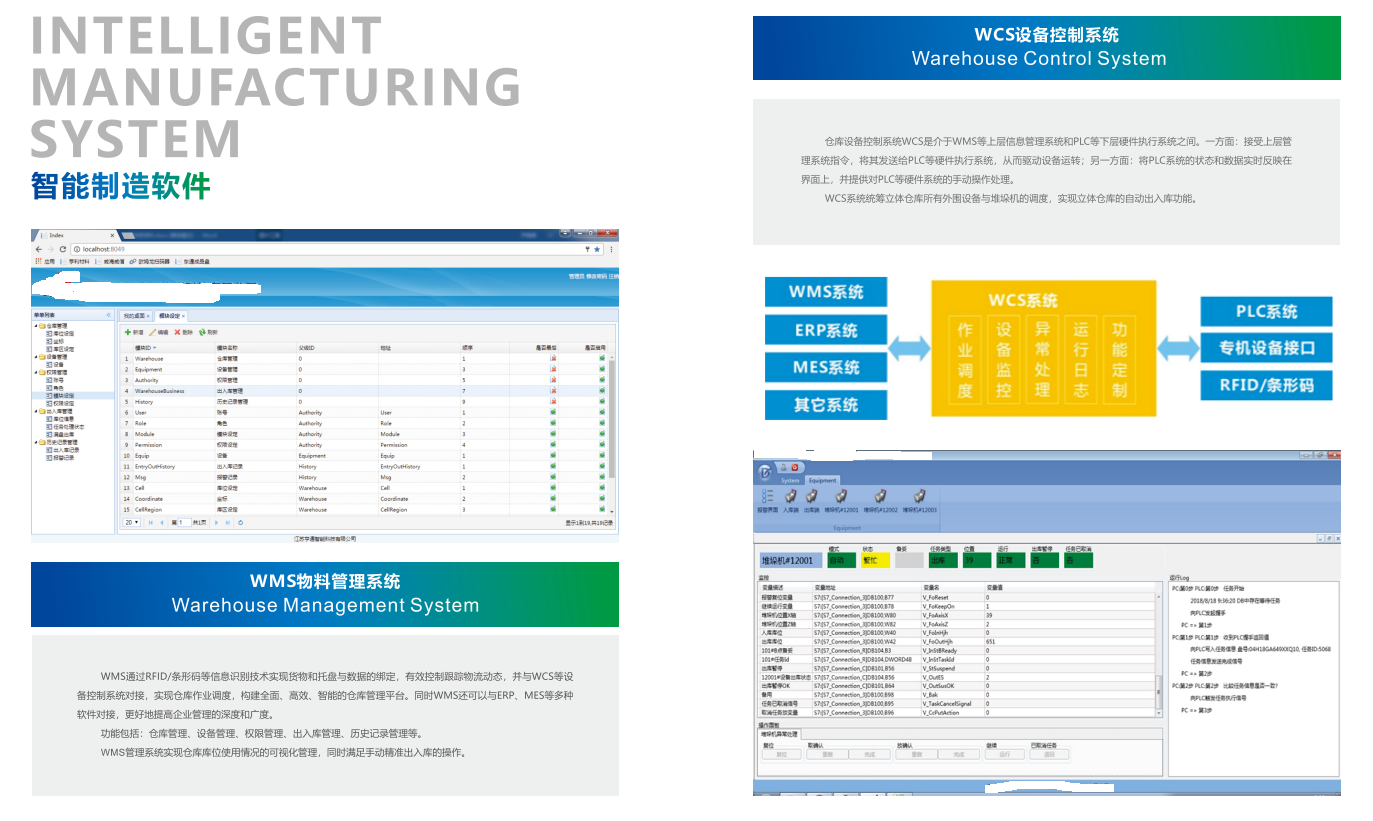1373x821 pixels.
Task: Click red icon in the History row
Action: tap(553, 401)
